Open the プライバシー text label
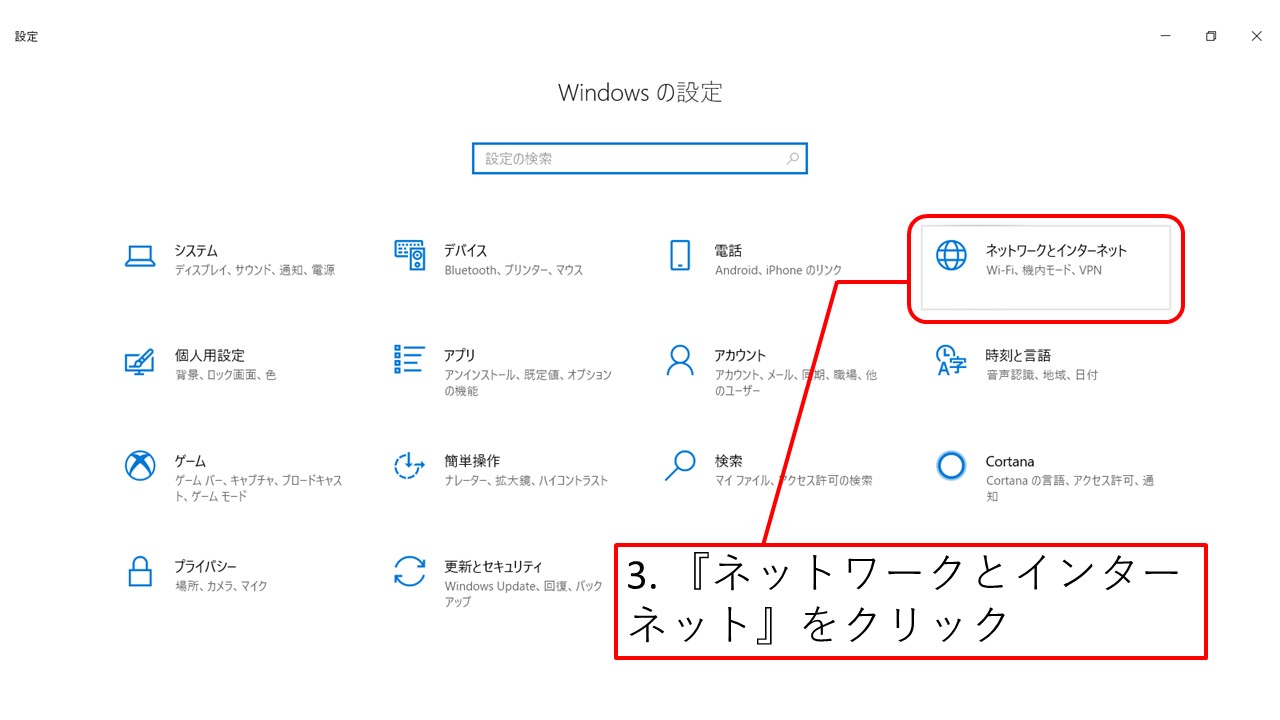 click(x=205, y=566)
